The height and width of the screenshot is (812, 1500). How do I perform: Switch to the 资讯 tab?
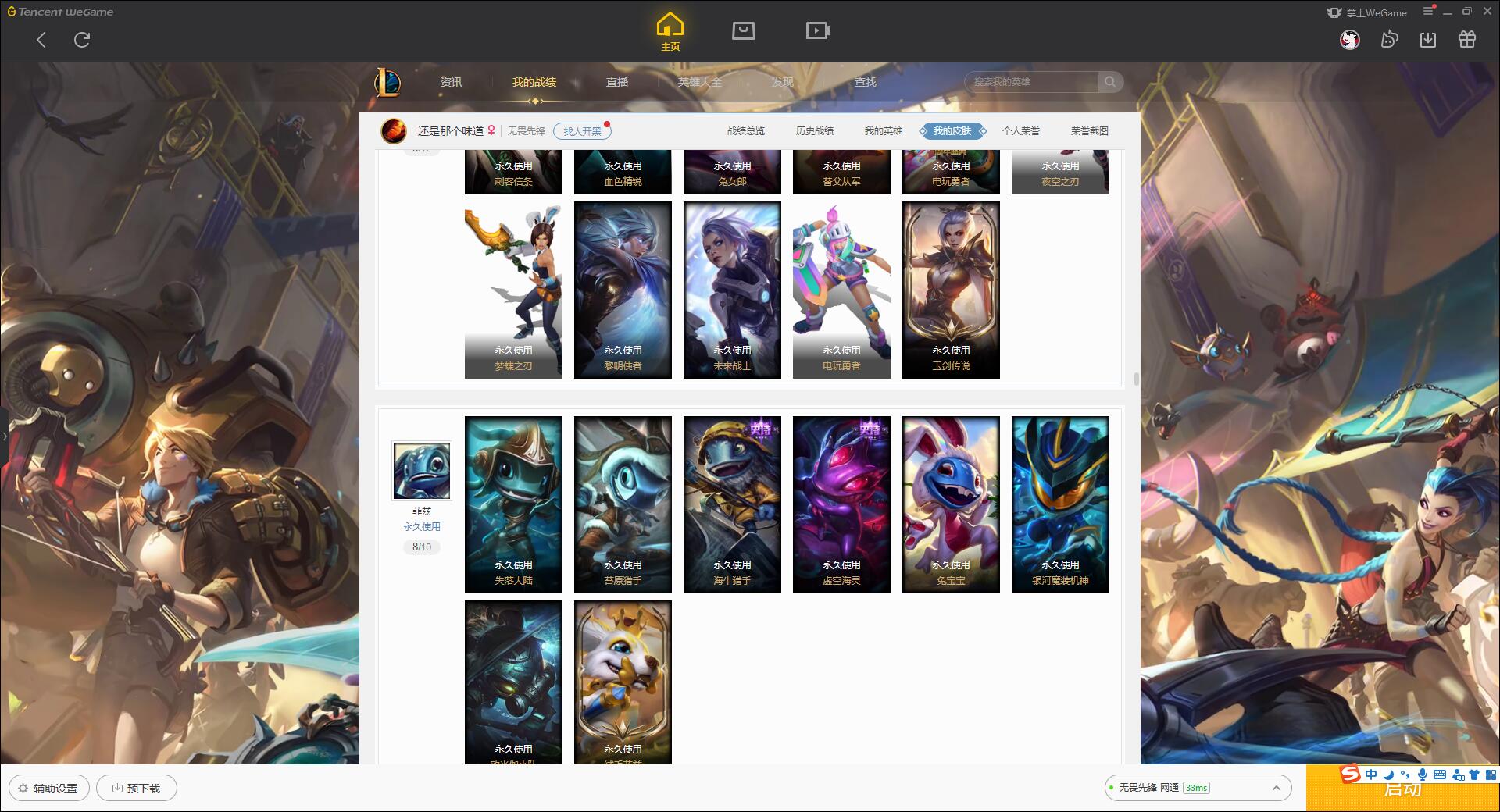(451, 82)
